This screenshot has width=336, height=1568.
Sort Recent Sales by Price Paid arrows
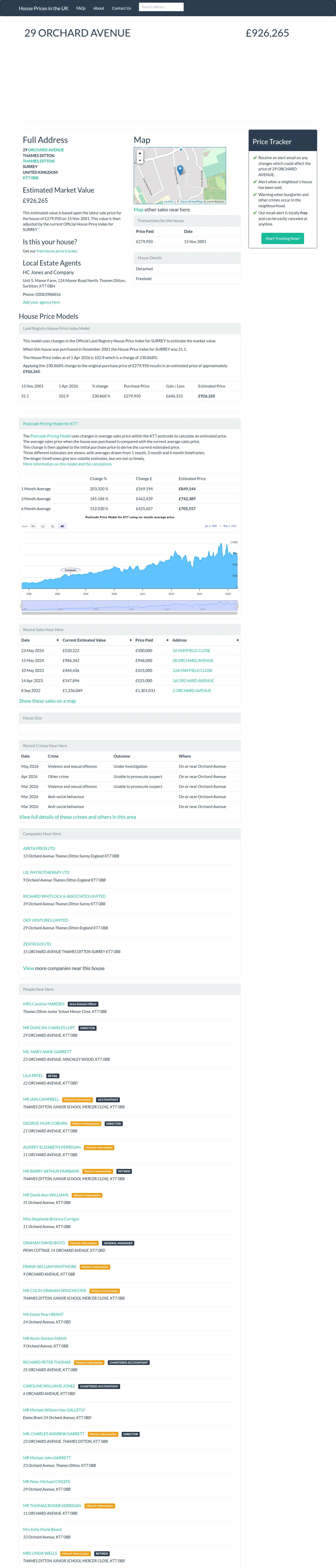point(167,640)
